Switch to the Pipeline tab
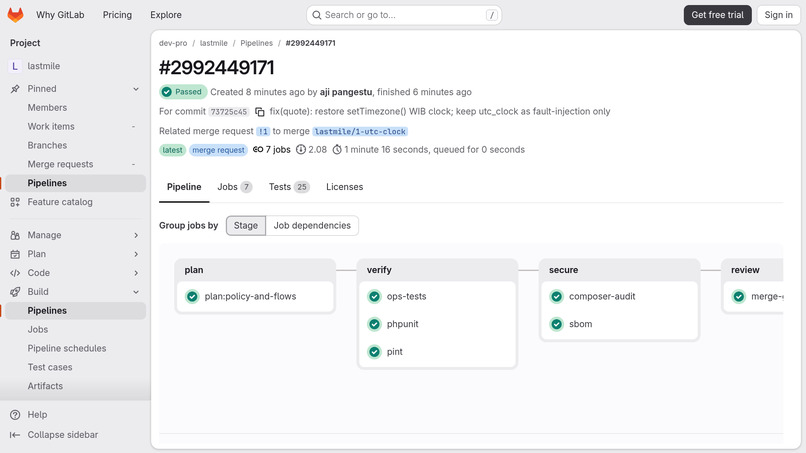Viewport: 806px width, 453px height. tap(184, 187)
